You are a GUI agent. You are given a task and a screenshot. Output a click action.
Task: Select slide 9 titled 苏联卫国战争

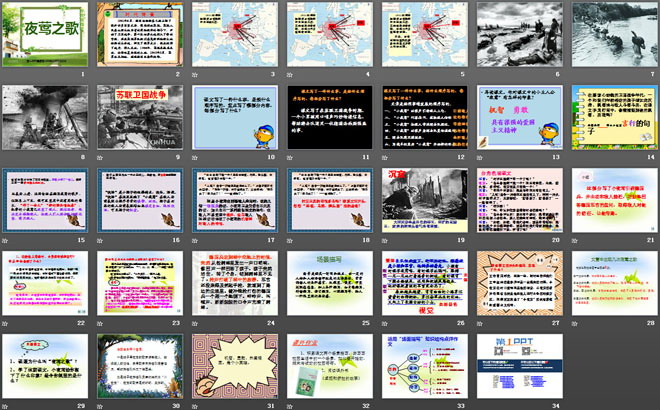140,117
